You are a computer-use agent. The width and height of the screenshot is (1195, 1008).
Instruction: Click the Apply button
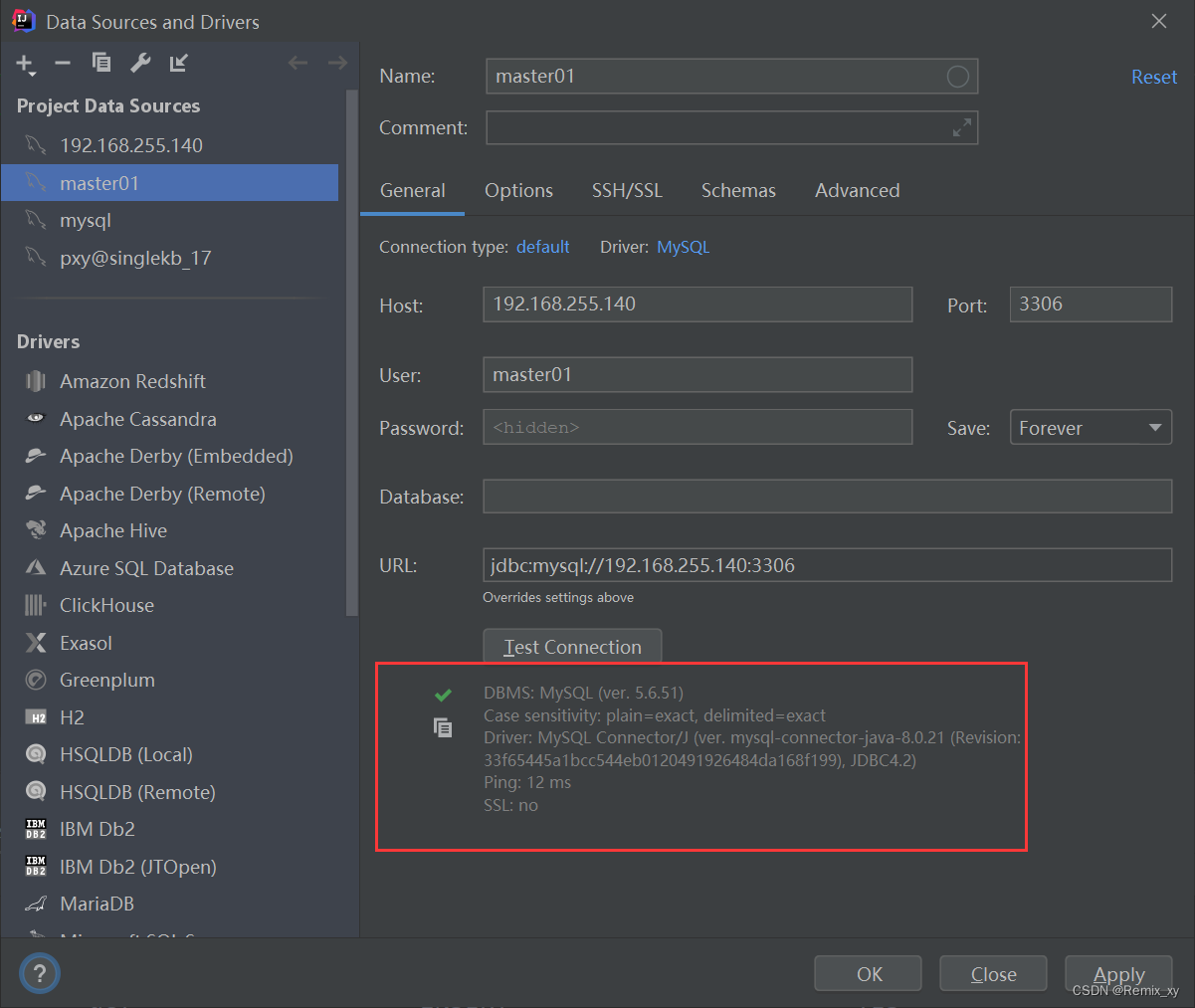point(1118,974)
